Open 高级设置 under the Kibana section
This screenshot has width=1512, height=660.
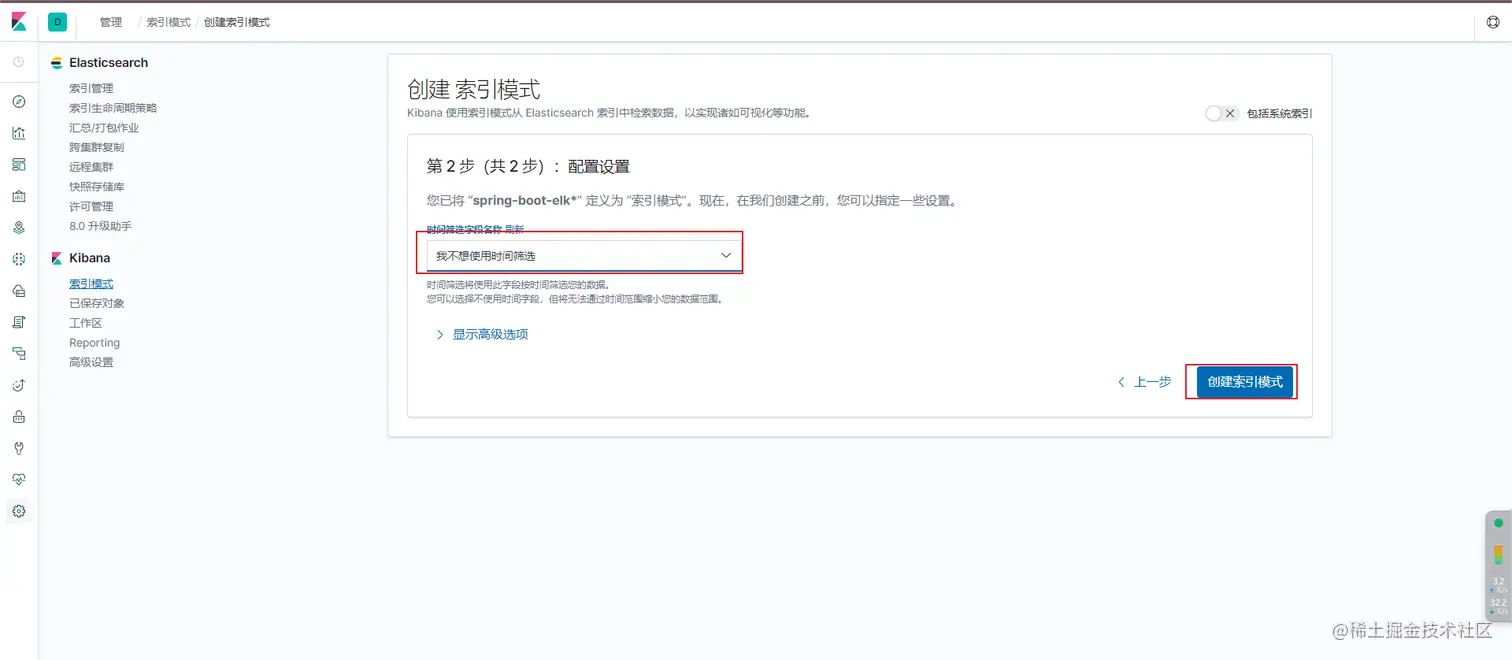pos(91,362)
